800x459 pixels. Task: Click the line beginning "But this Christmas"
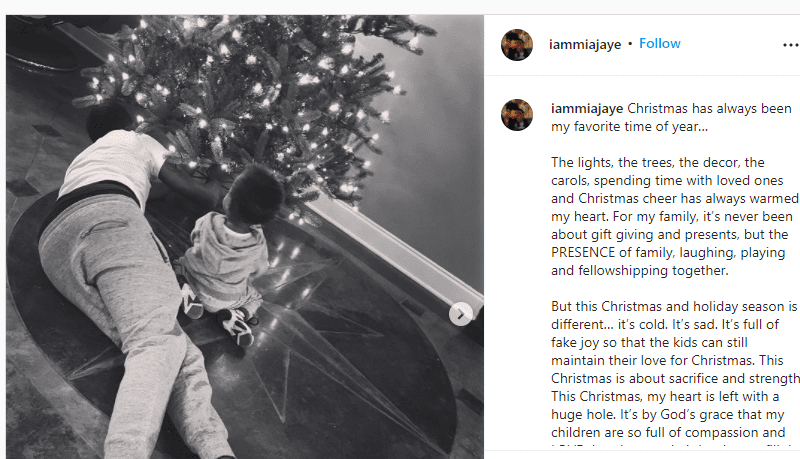click(673, 307)
